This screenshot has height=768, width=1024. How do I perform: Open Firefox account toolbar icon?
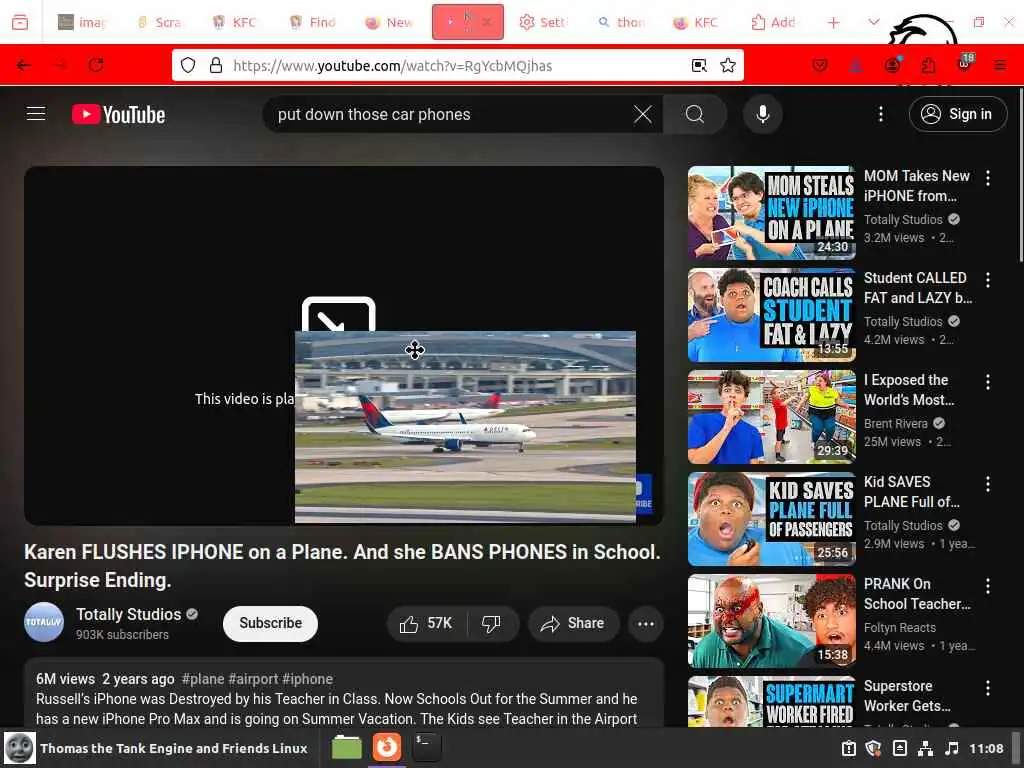point(892,65)
